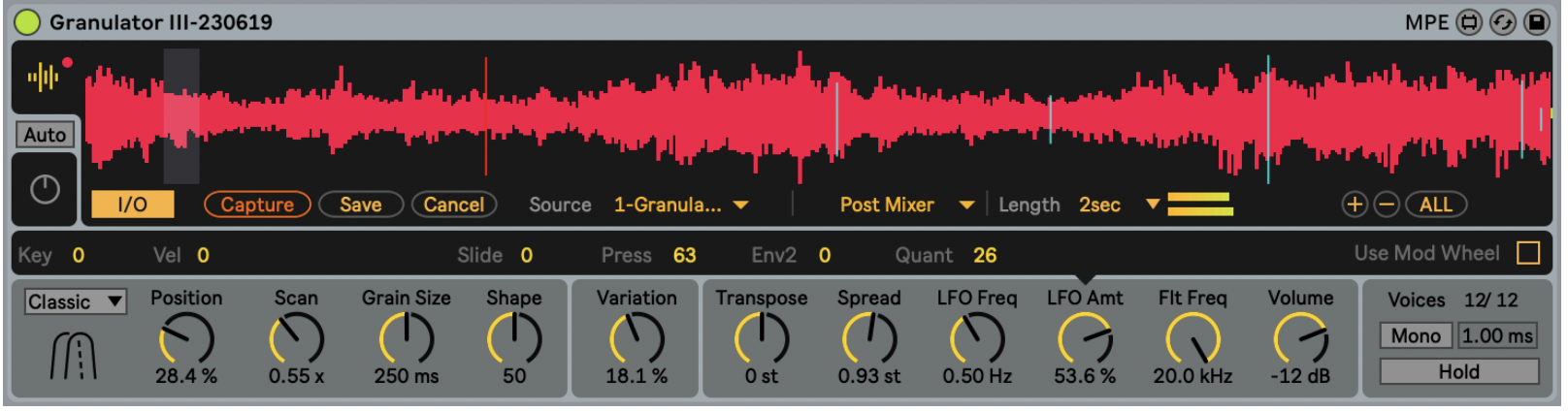The height and width of the screenshot is (411, 1568).
Task: Click the show/hide presets icon next to MPE
Action: coord(1470,22)
